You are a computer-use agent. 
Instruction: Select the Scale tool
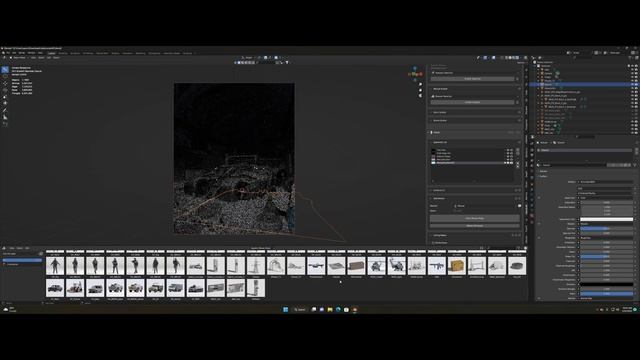(5, 97)
